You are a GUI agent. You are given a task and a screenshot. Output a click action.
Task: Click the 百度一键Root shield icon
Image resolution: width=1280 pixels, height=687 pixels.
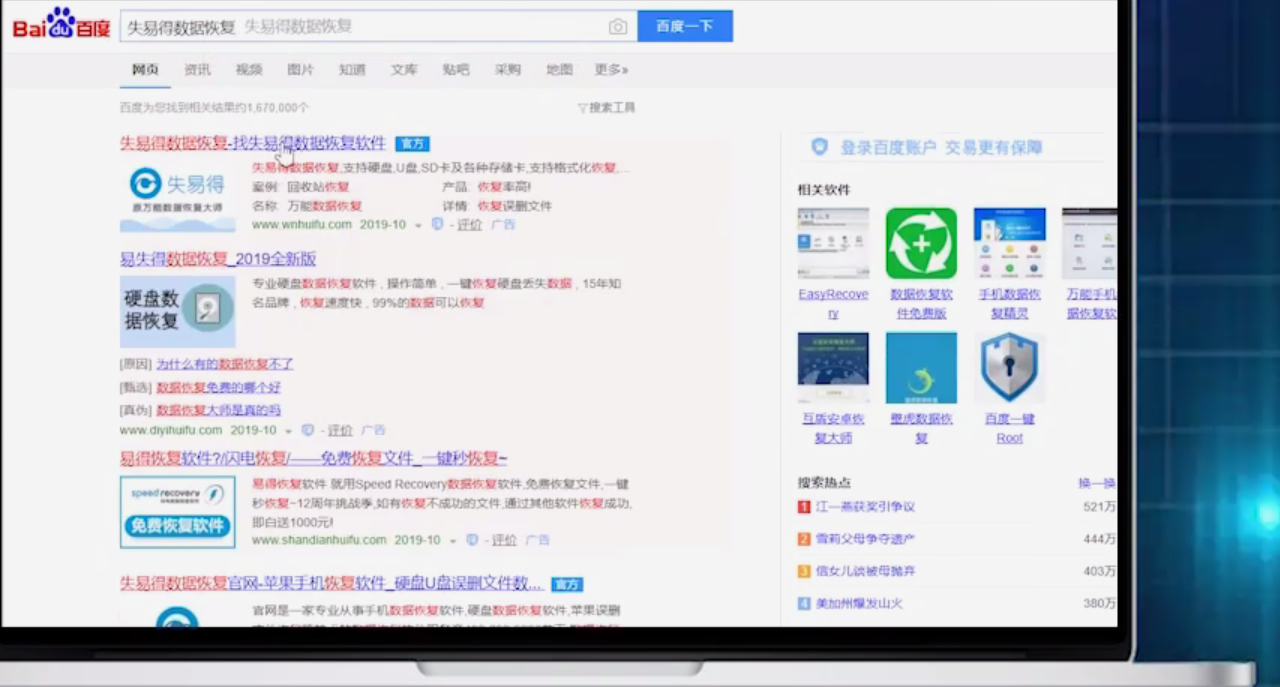tap(1009, 368)
